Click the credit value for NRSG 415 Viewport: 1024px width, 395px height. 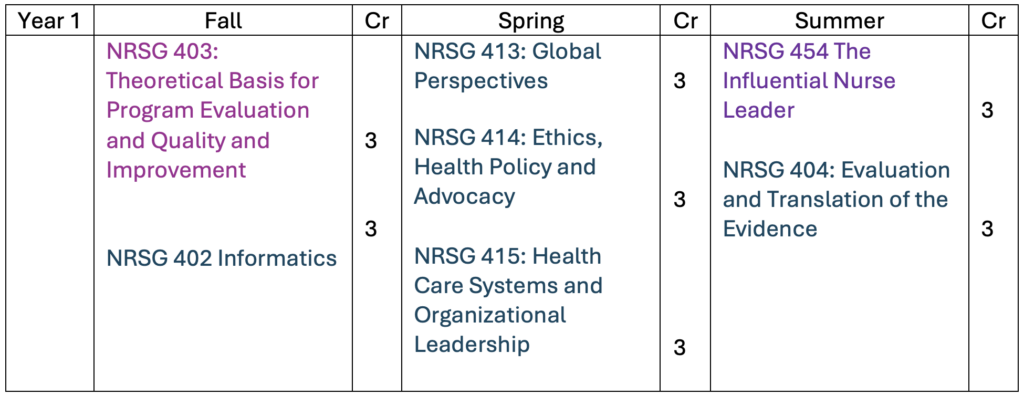(x=680, y=348)
